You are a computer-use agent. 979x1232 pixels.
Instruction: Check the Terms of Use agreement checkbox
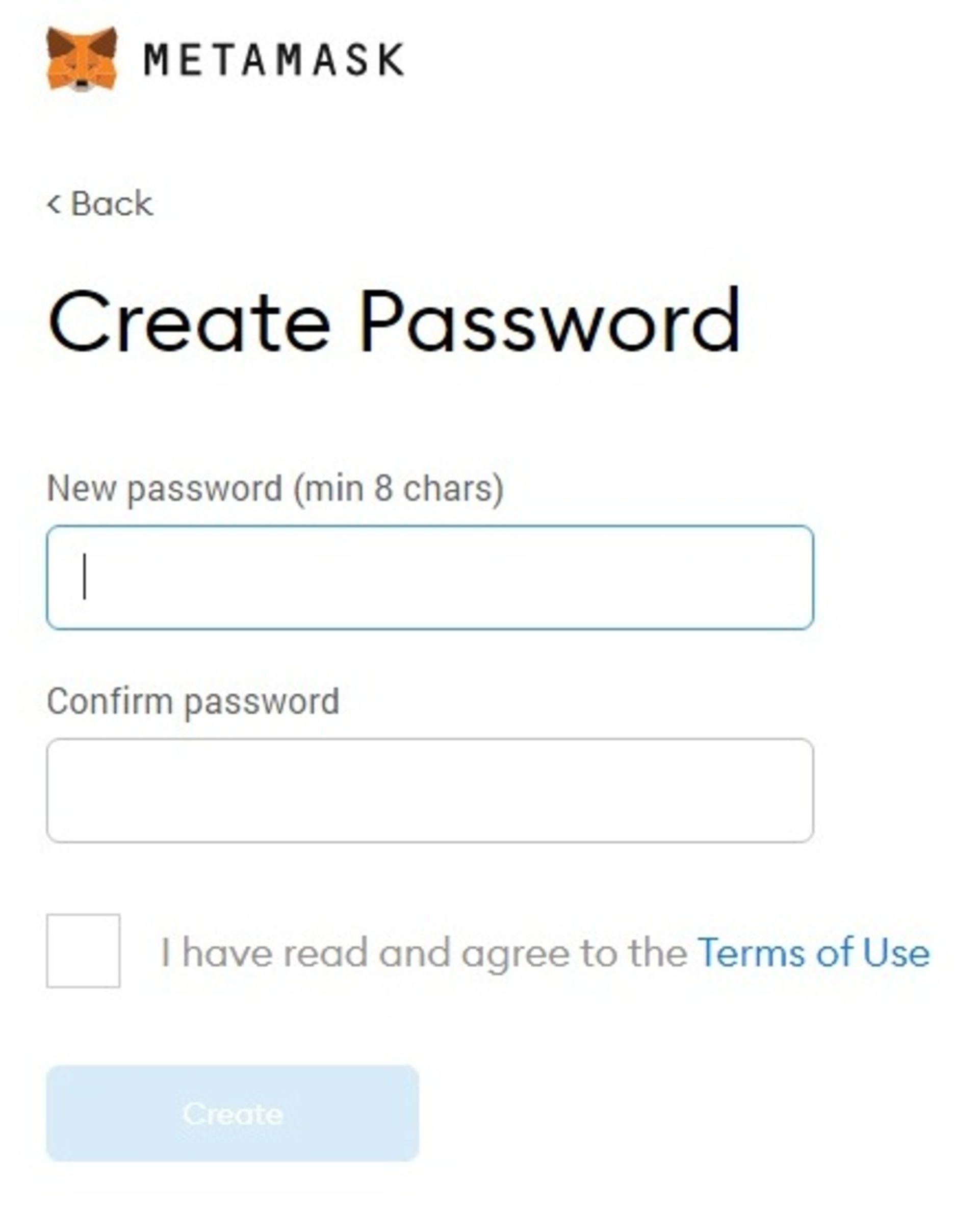pyautogui.click(x=84, y=951)
